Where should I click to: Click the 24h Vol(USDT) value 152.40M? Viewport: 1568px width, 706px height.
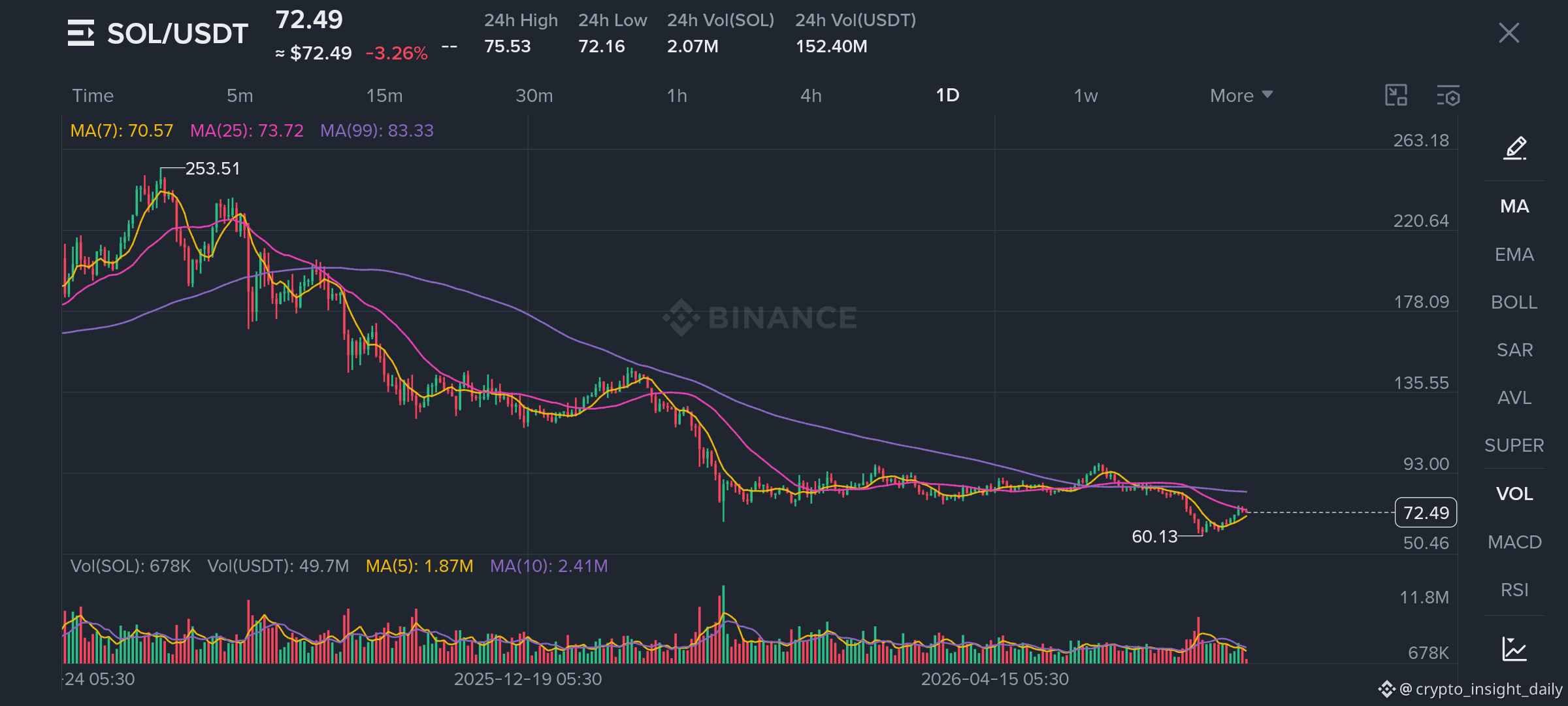[831, 46]
